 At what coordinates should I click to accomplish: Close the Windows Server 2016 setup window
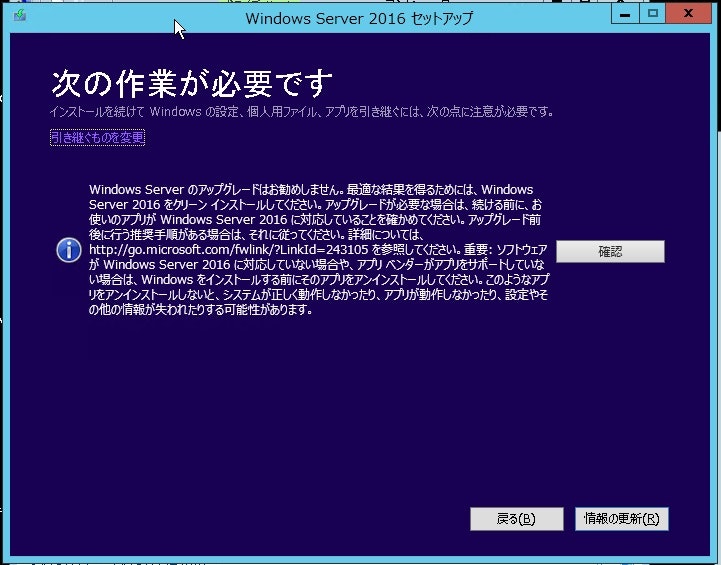click(x=688, y=14)
